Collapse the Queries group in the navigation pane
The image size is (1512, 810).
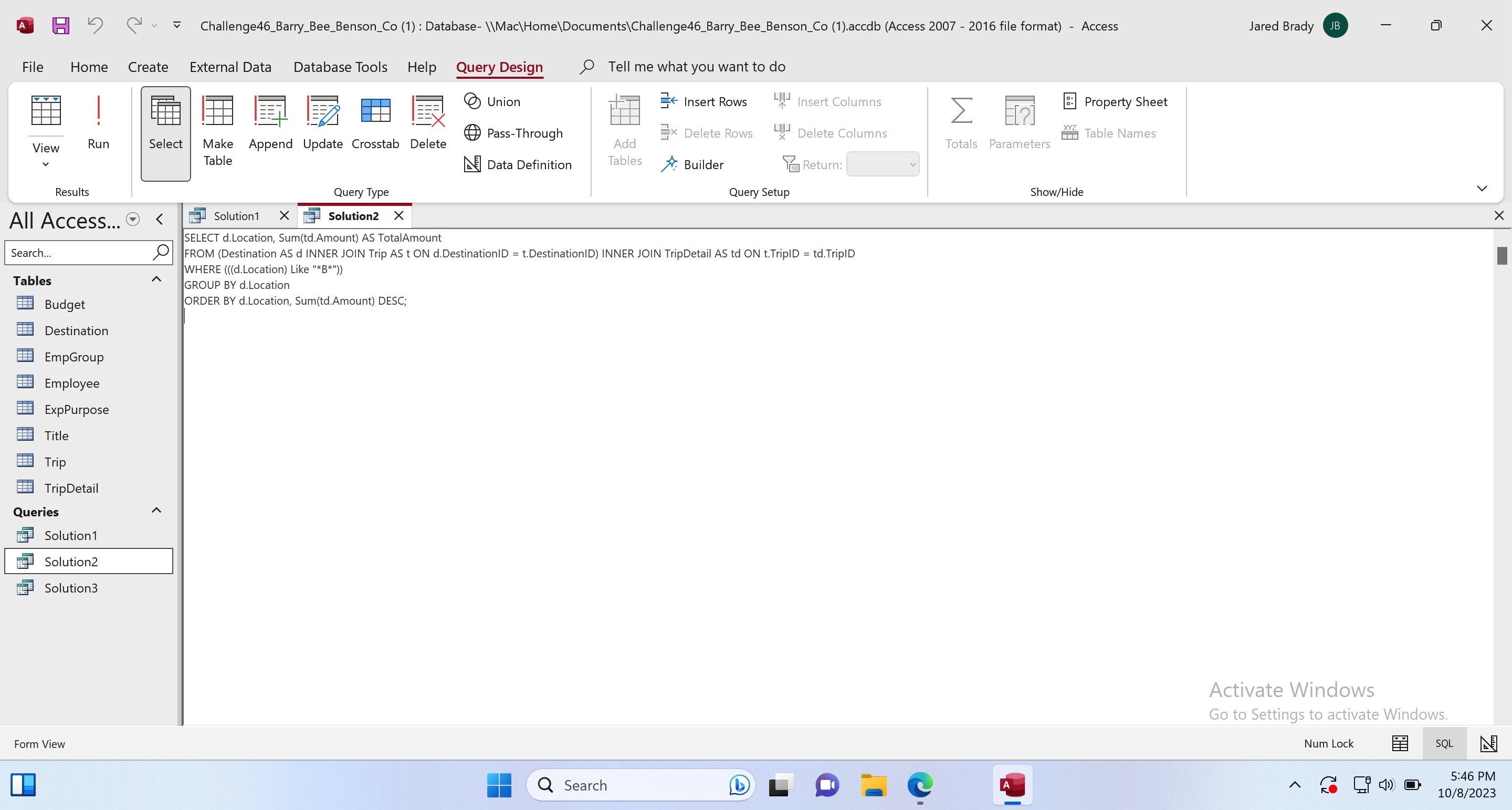156,511
